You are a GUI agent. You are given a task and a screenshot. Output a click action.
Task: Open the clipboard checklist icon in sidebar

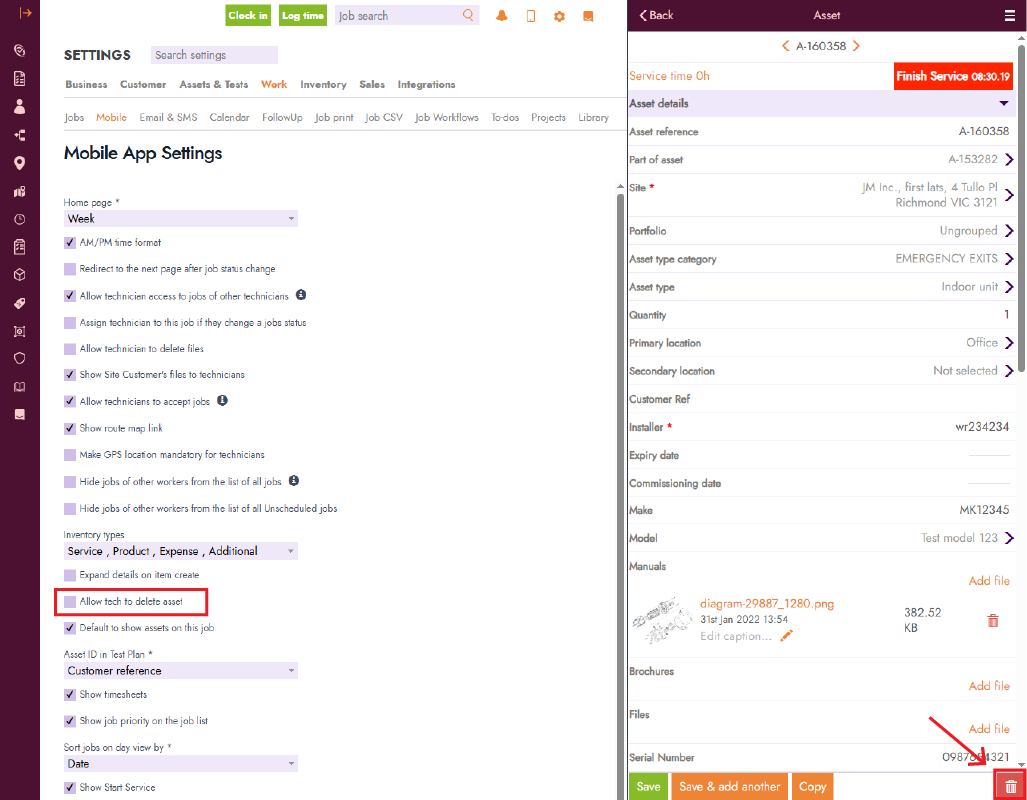click(20, 247)
